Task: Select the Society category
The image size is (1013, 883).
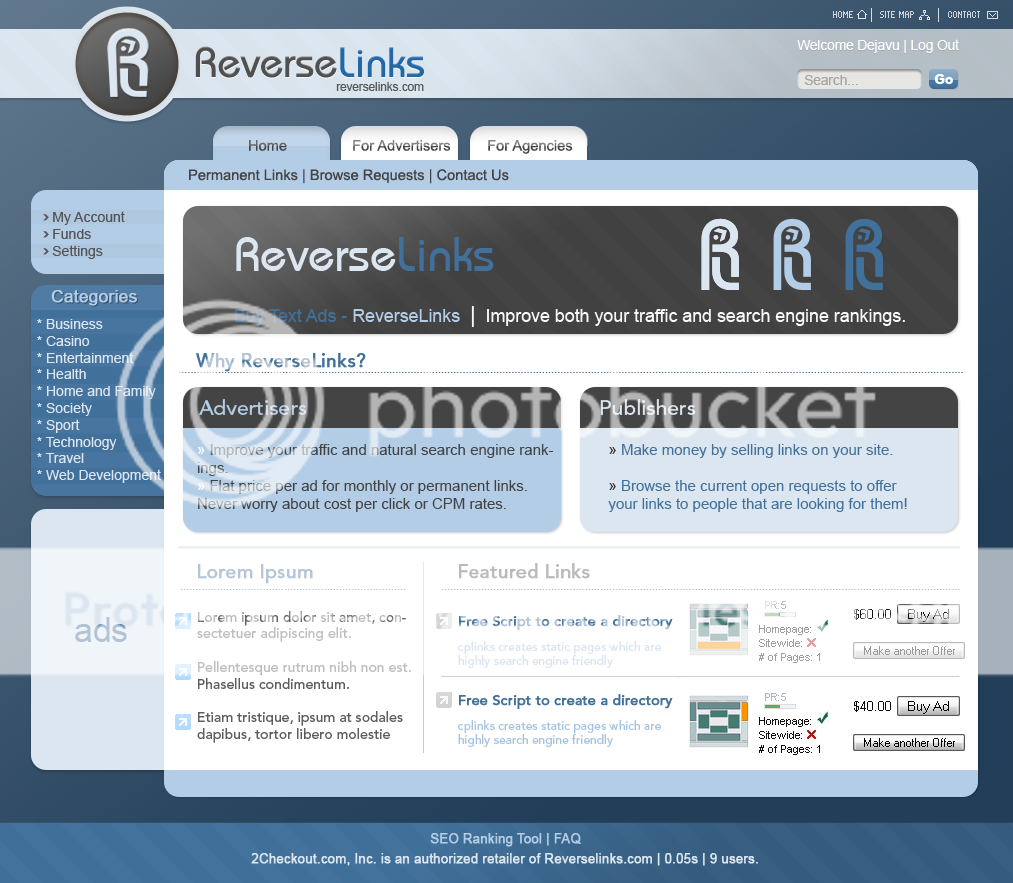Action: (x=68, y=408)
